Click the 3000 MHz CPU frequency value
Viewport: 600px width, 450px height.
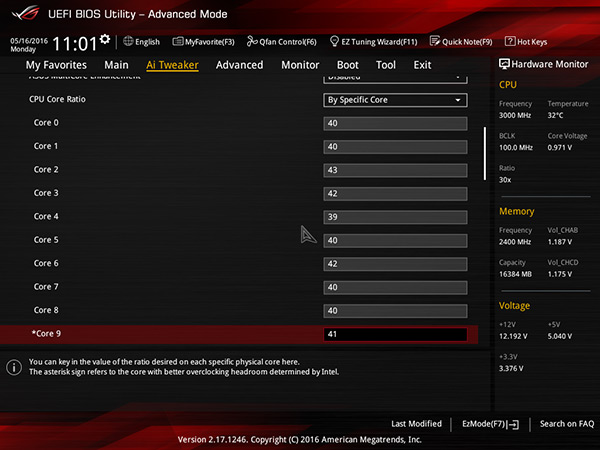click(515, 115)
